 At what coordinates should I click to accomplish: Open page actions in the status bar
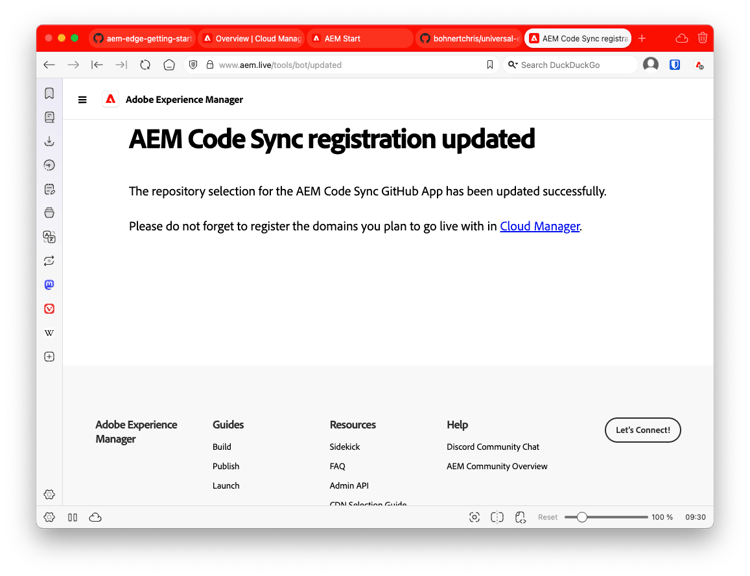520,517
